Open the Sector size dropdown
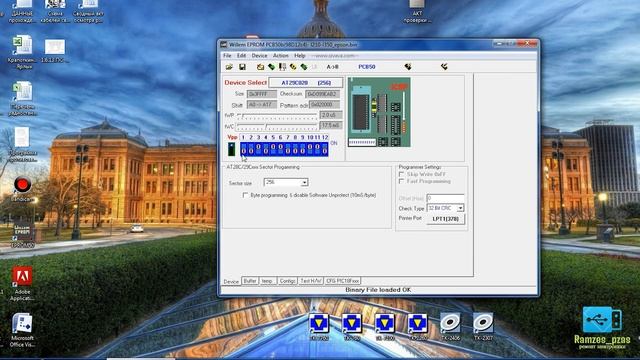Screen dimensions: 640x360 point(304,182)
